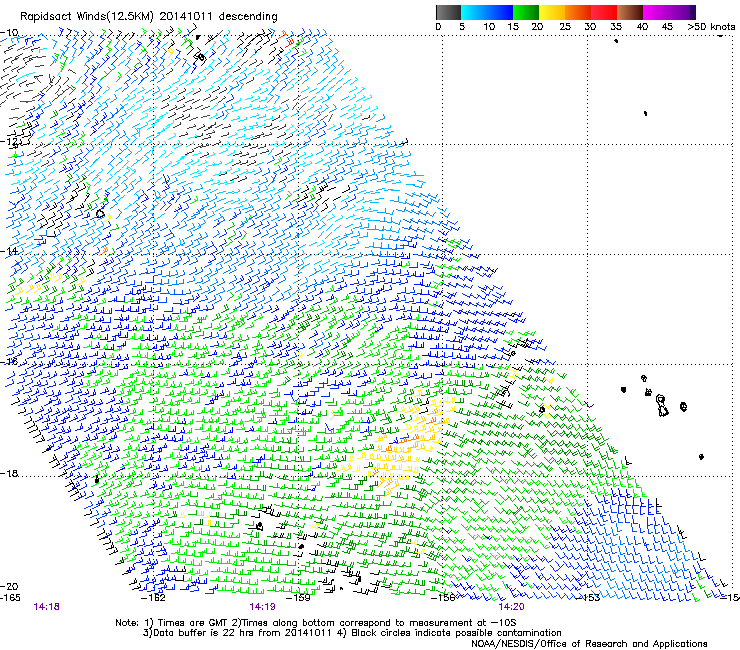Click the purple 14:19 time label
Viewport: 740px width, 650px height.
(x=262, y=607)
